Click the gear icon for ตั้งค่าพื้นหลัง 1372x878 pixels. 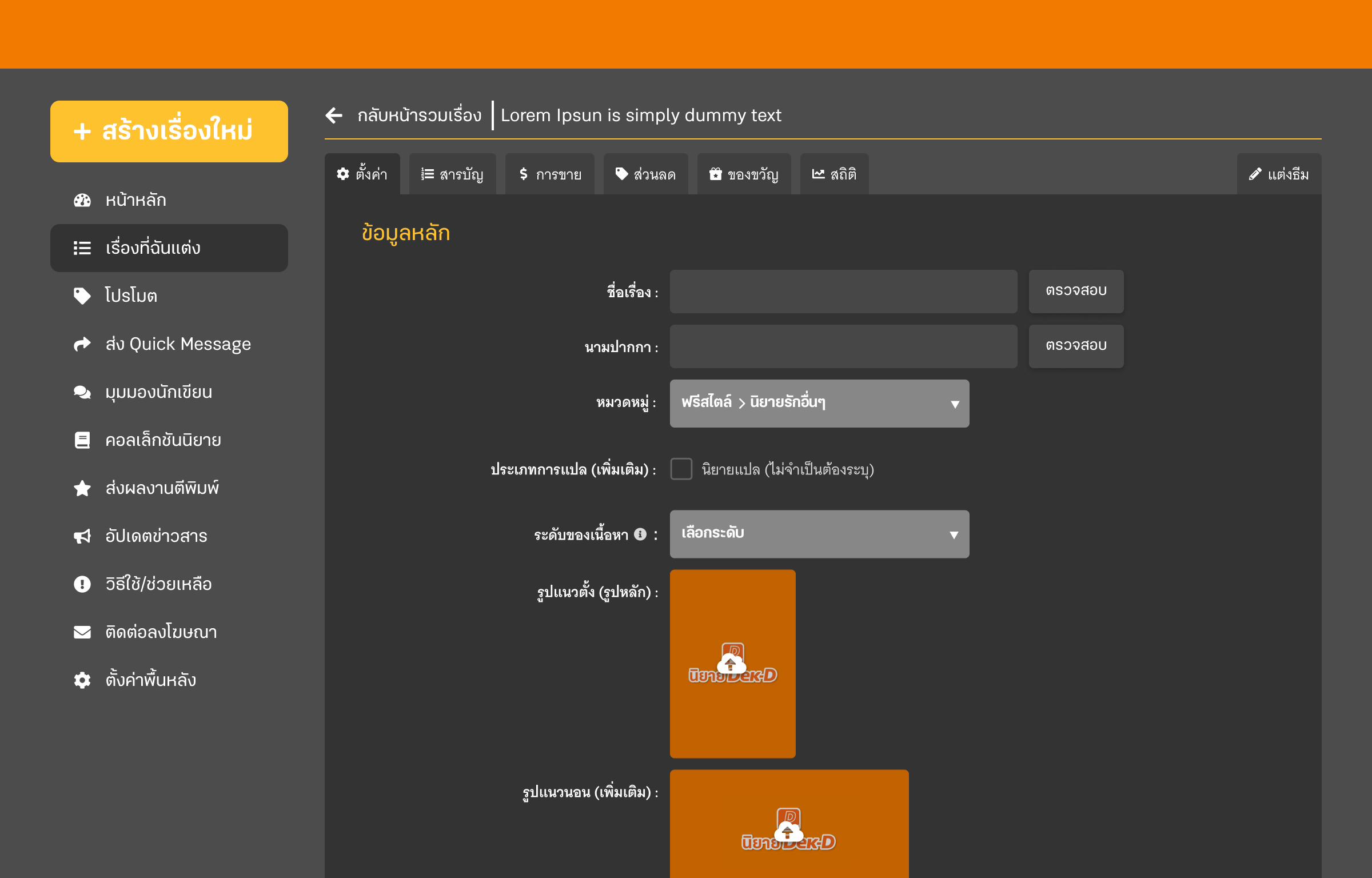(x=82, y=680)
